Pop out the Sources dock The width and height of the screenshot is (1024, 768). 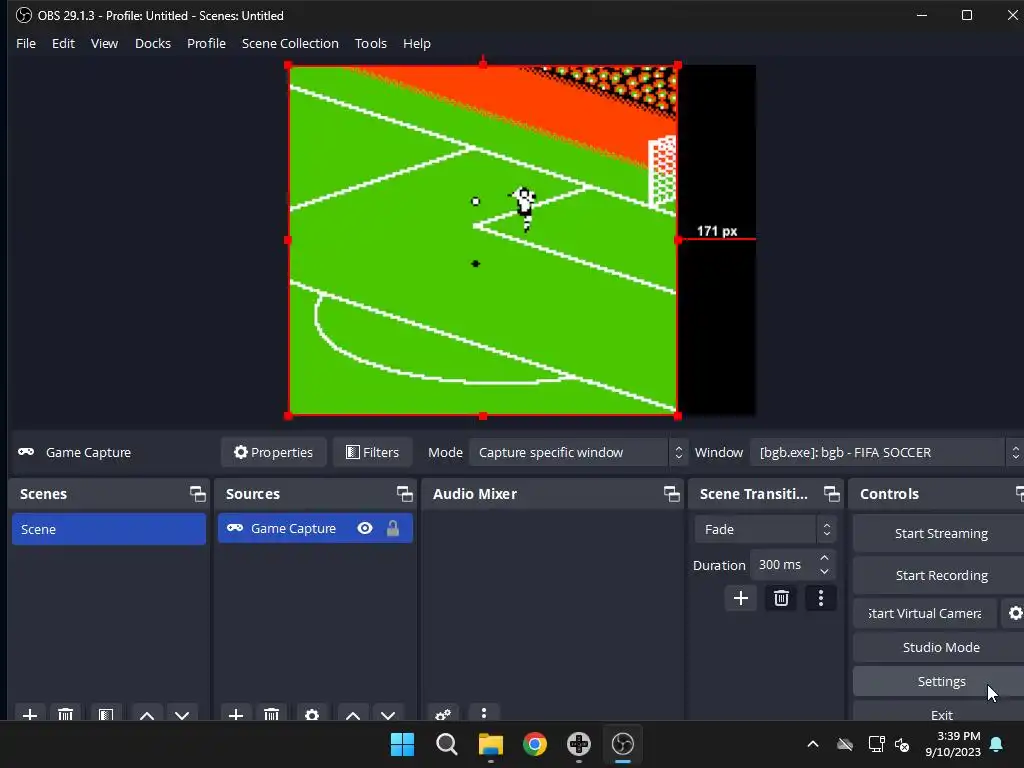404,494
